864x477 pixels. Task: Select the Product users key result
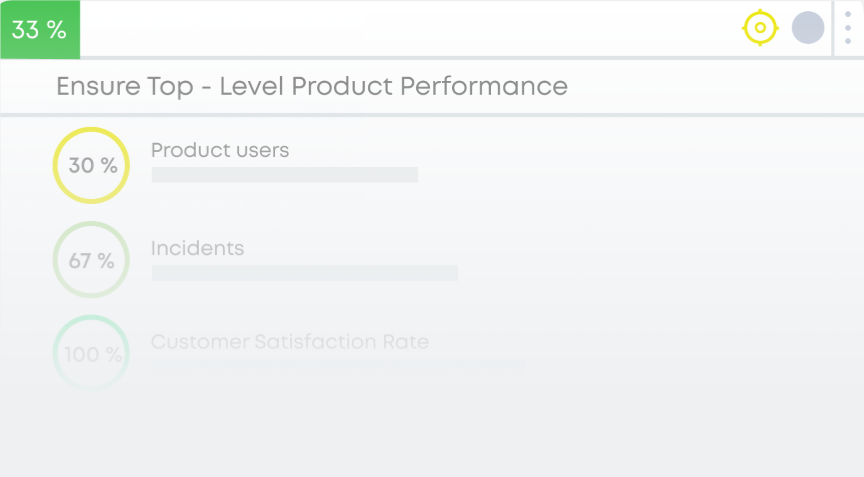pos(220,151)
